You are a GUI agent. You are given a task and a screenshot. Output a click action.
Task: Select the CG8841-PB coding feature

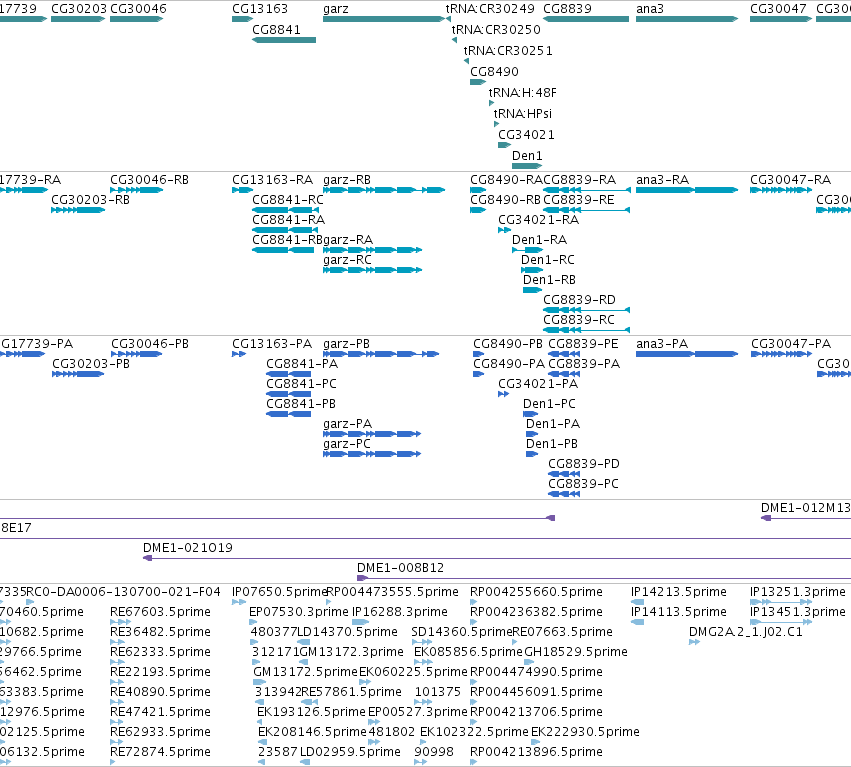(289, 414)
